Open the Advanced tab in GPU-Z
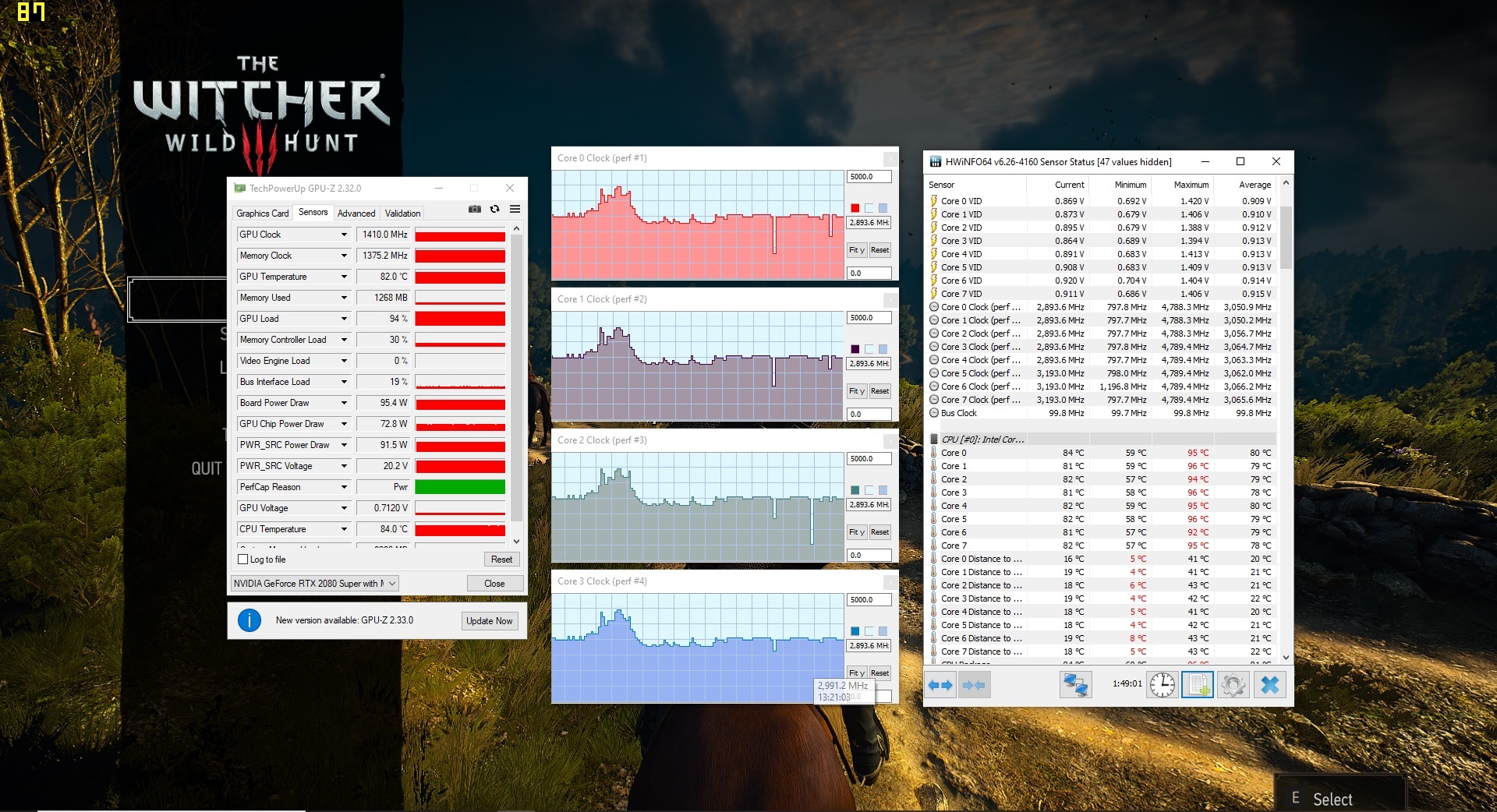 click(356, 214)
